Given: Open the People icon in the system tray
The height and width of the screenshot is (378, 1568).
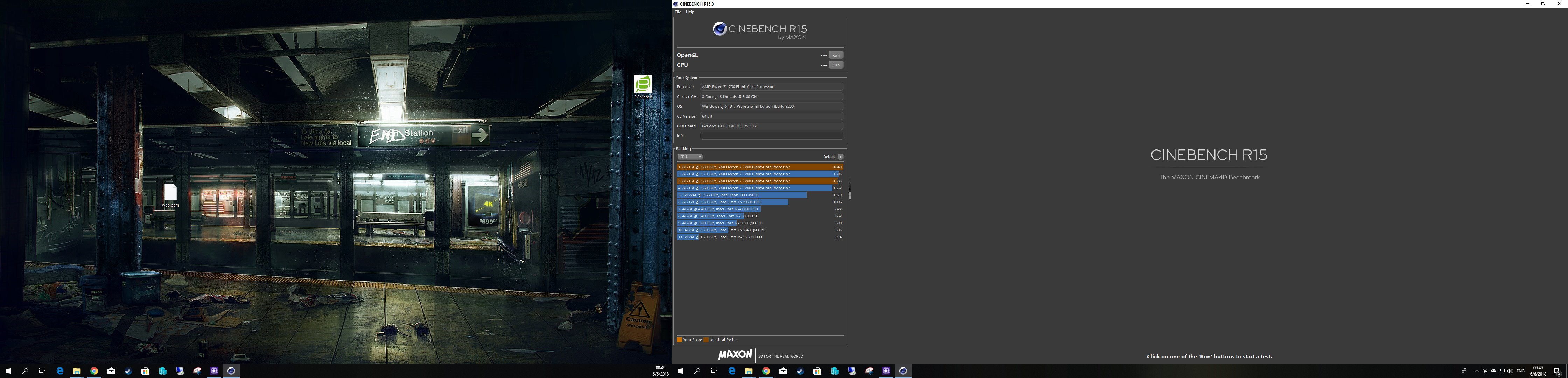Looking at the screenshot, I should [x=1464, y=371].
